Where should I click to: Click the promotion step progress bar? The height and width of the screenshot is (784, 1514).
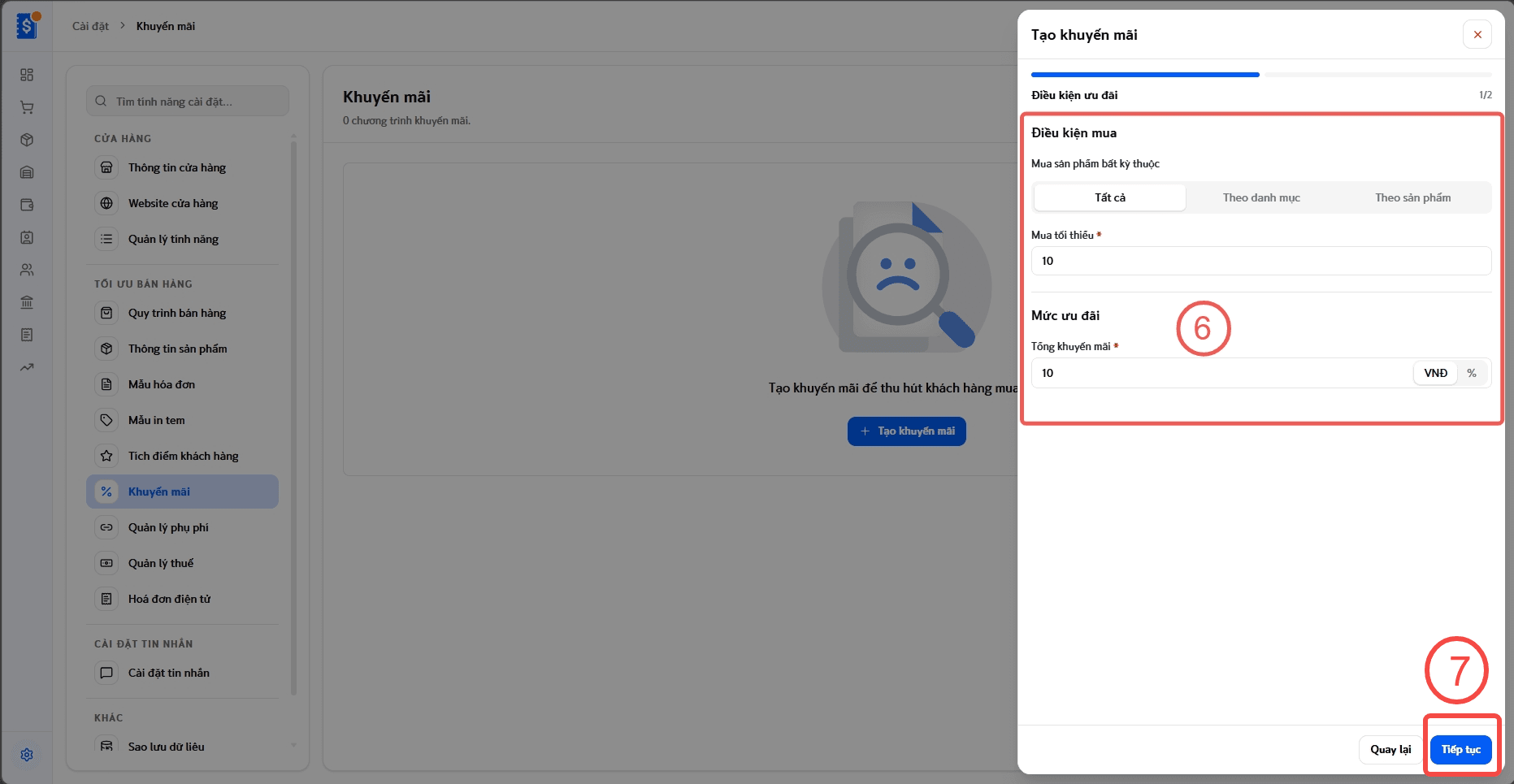[1261, 75]
